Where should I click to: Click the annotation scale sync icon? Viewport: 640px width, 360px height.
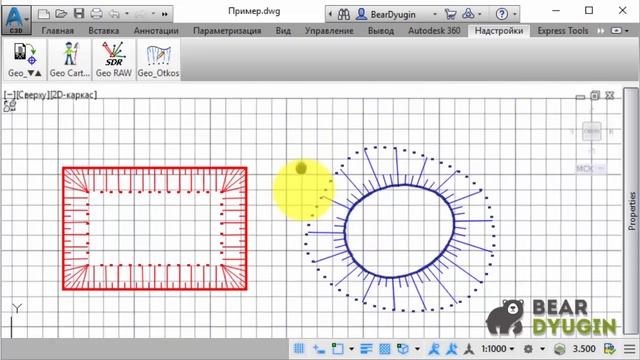[x=469, y=349]
